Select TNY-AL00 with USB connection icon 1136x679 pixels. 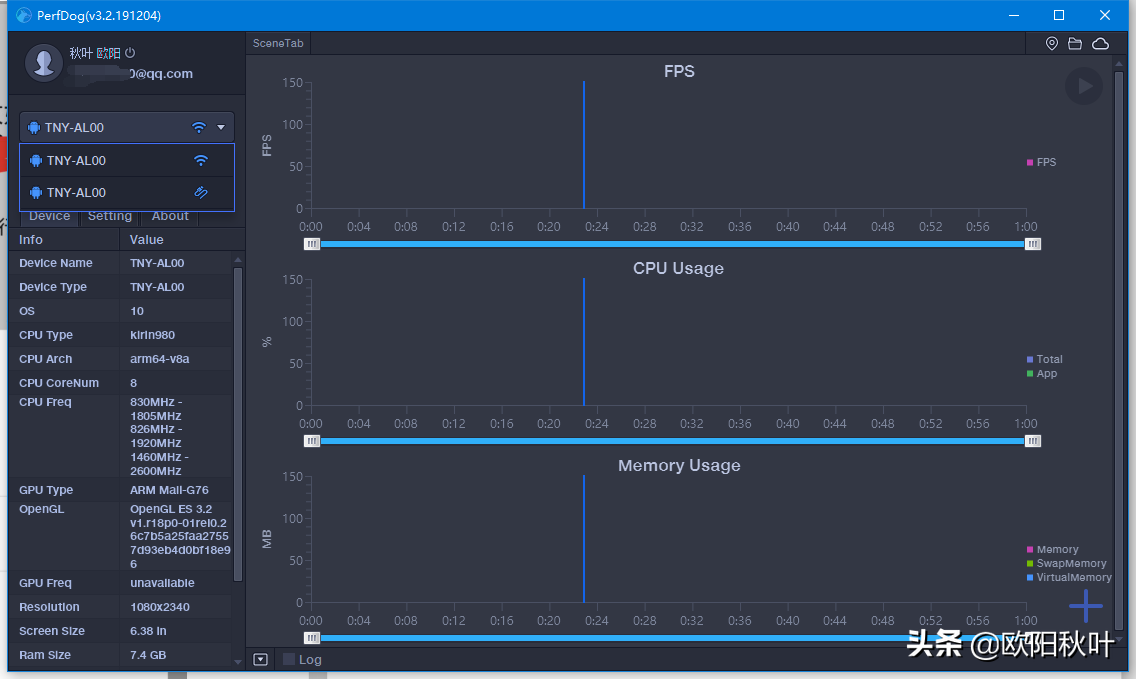(127, 192)
